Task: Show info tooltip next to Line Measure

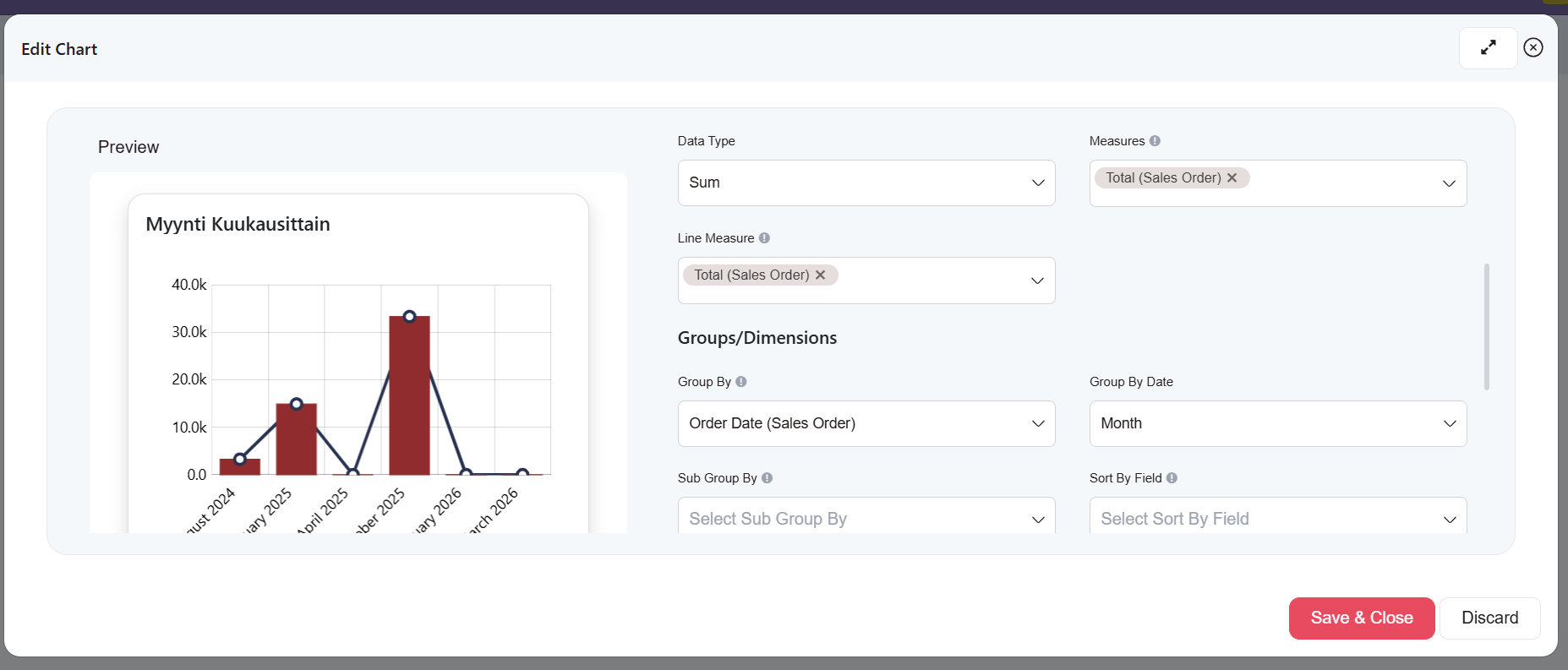Action: [x=764, y=238]
